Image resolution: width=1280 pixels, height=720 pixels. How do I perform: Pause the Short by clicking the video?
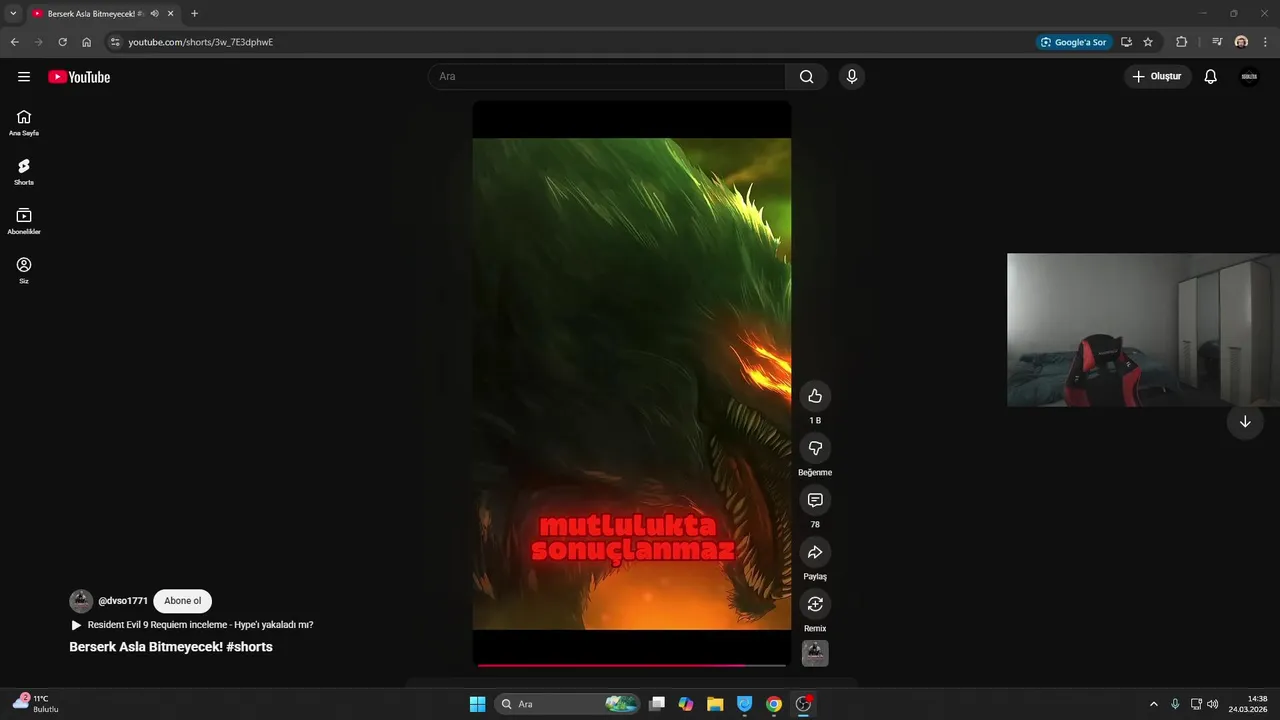632,384
